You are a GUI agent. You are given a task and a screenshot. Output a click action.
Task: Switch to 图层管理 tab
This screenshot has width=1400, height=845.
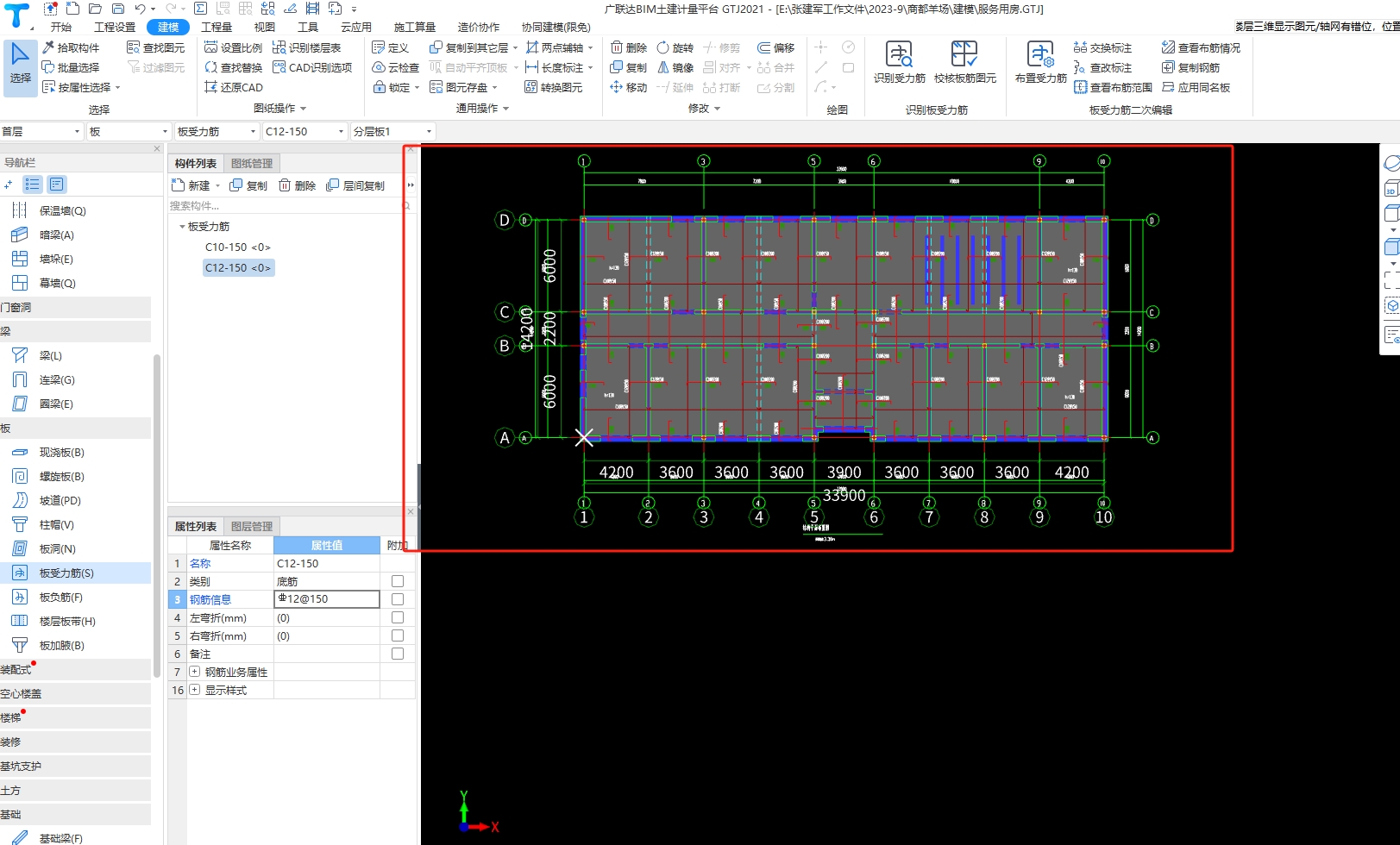pyautogui.click(x=252, y=526)
